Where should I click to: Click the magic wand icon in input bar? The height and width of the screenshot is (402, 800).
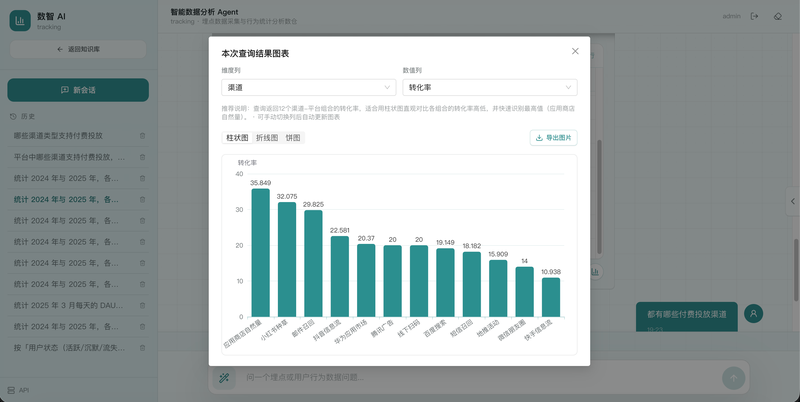(224, 378)
